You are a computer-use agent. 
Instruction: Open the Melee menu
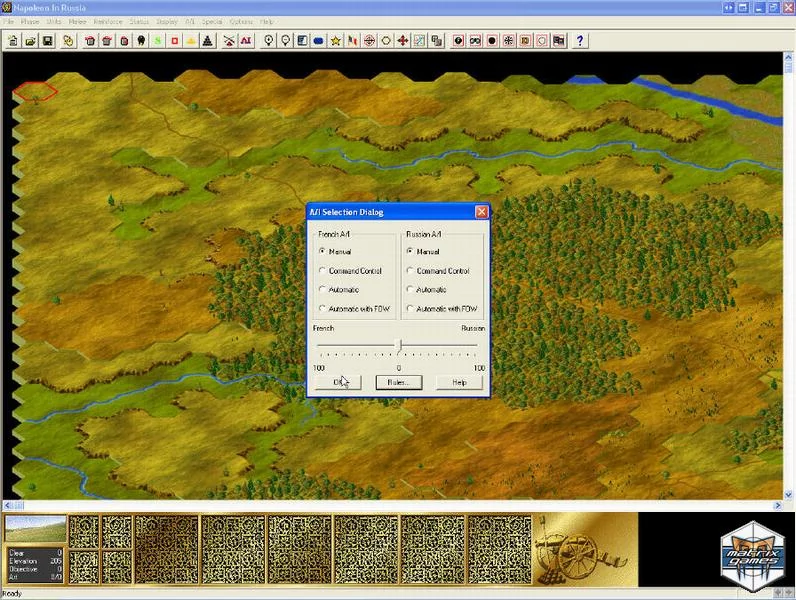(x=78, y=21)
